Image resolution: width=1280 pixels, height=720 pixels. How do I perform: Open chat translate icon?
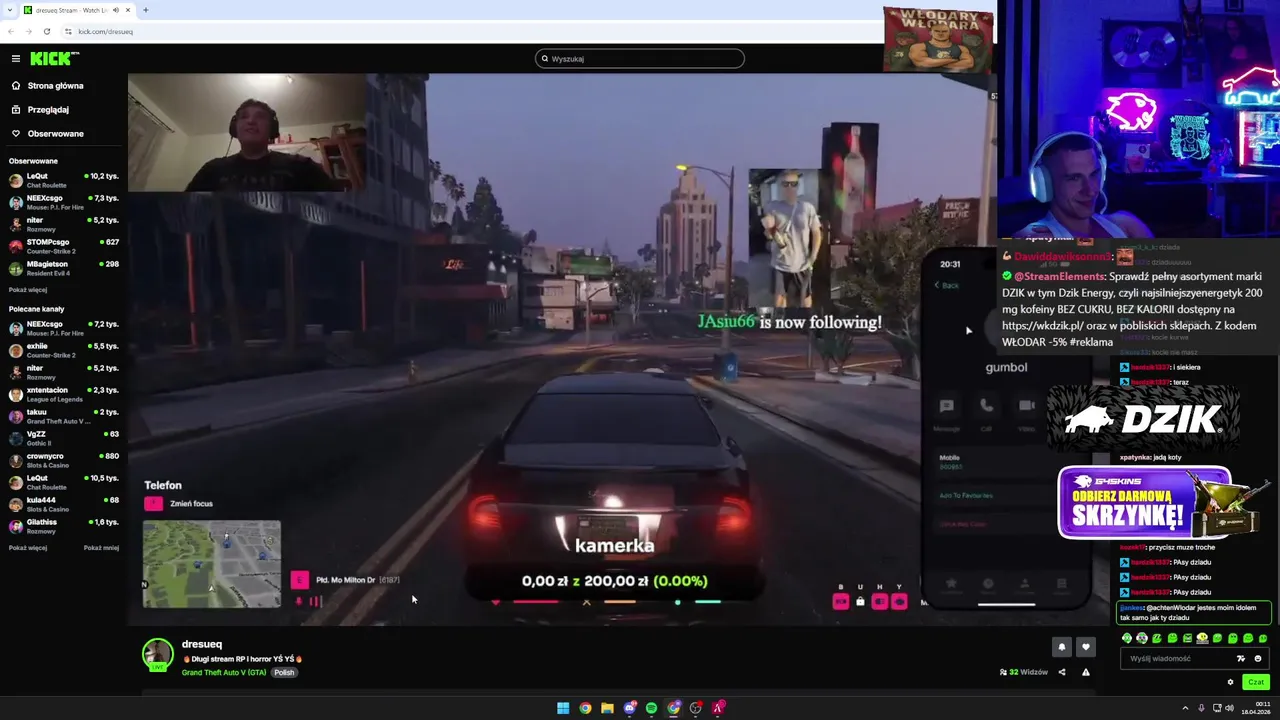pyautogui.click(x=1241, y=658)
